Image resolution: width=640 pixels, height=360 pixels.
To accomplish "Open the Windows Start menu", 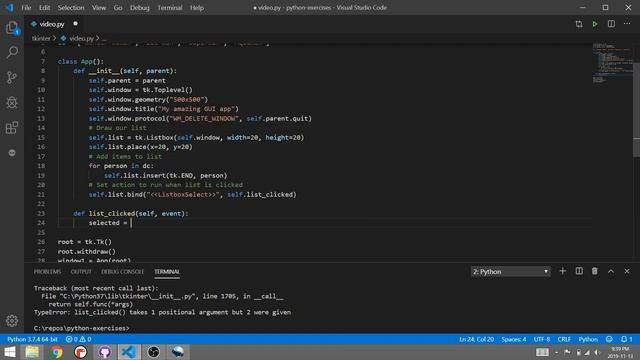I will 9,352.
